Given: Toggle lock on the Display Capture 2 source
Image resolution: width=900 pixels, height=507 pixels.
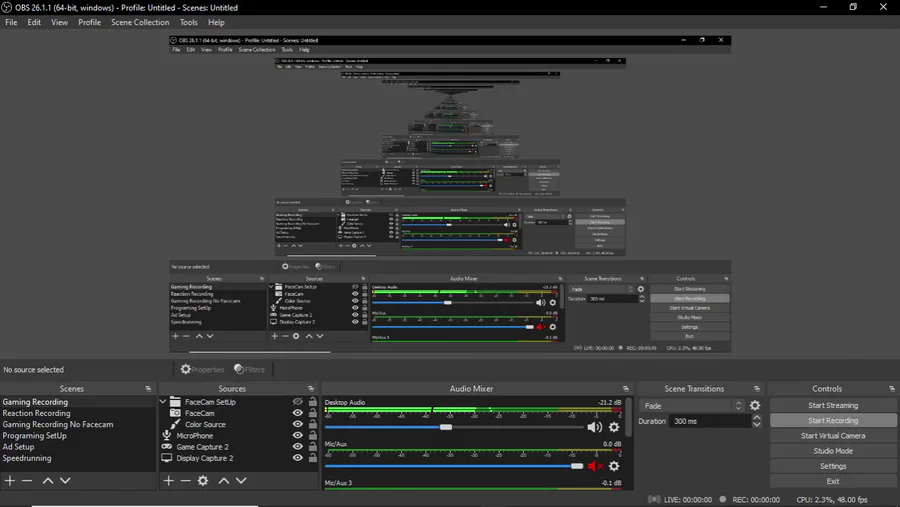Looking at the screenshot, I should (312, 458).
